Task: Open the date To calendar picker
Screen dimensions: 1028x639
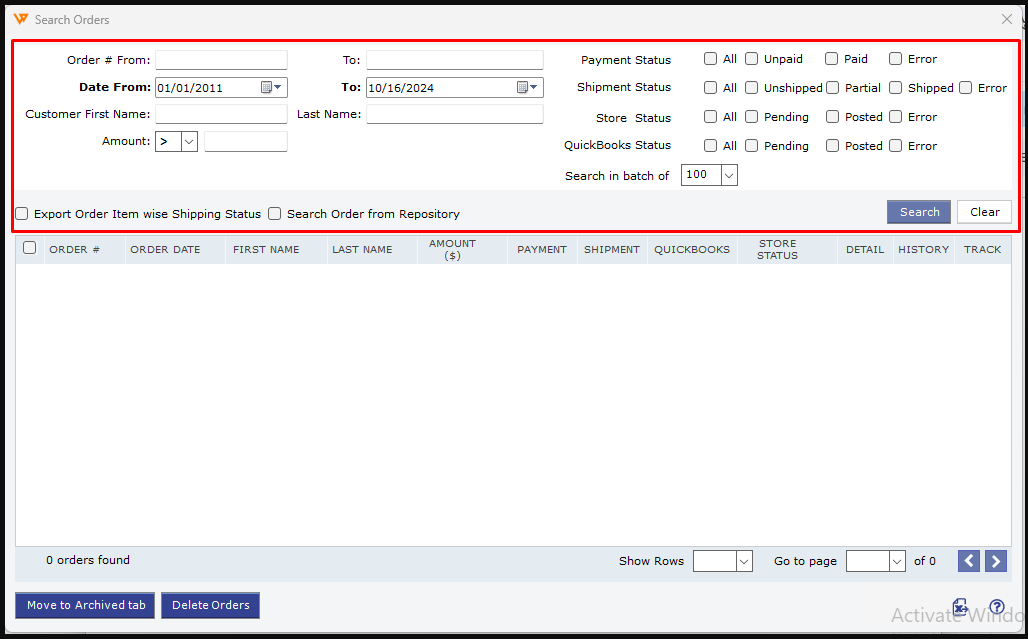Action: 527,88
